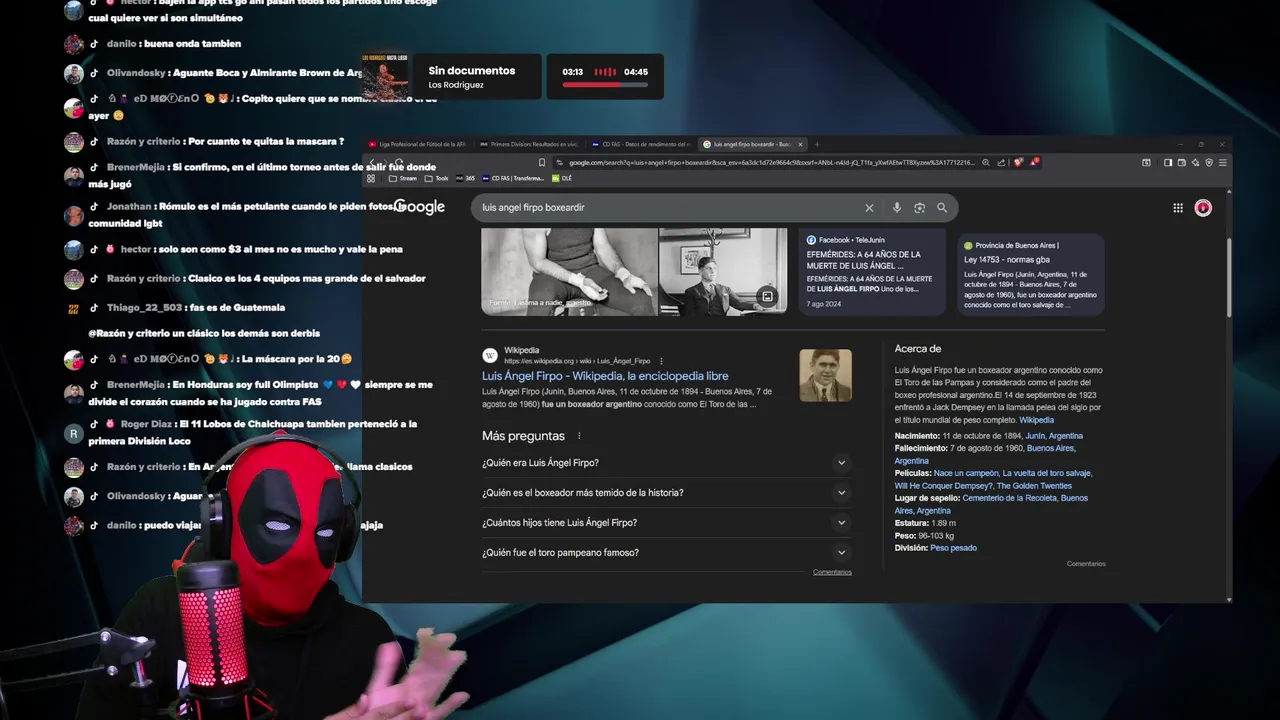Open the page zoom indicator in address bar
The image size is (1280, 720).
[986, 162]
